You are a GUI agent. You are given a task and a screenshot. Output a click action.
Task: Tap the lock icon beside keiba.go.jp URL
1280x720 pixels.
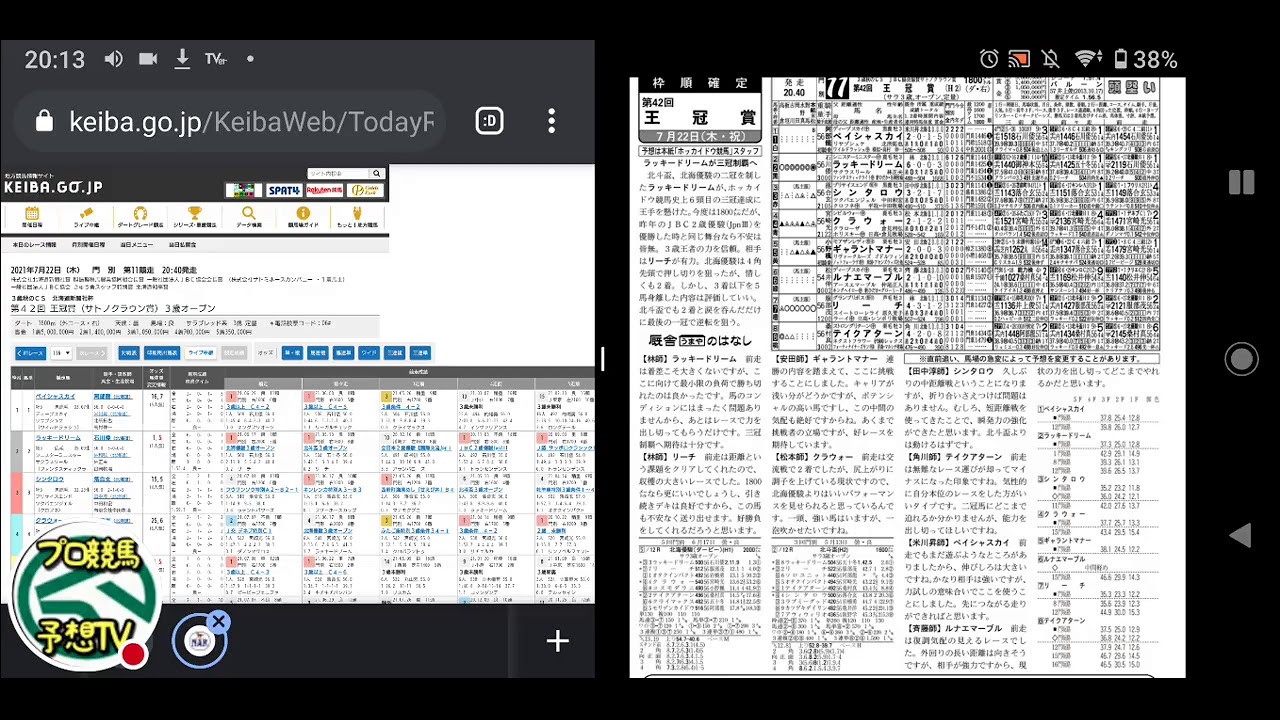(x=44, y=122)
